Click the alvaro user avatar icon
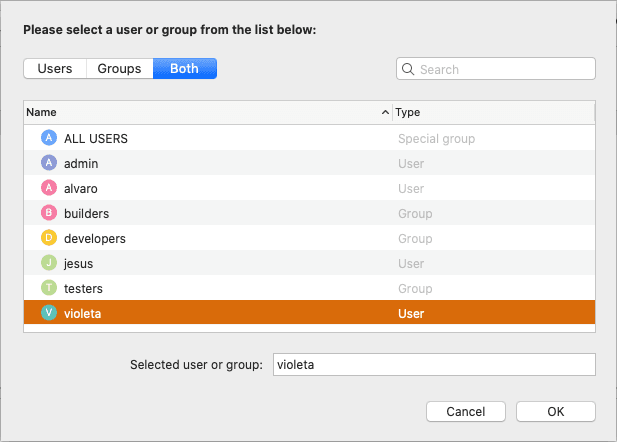Viewport: 617px width, 442px height. pos(49,188)
